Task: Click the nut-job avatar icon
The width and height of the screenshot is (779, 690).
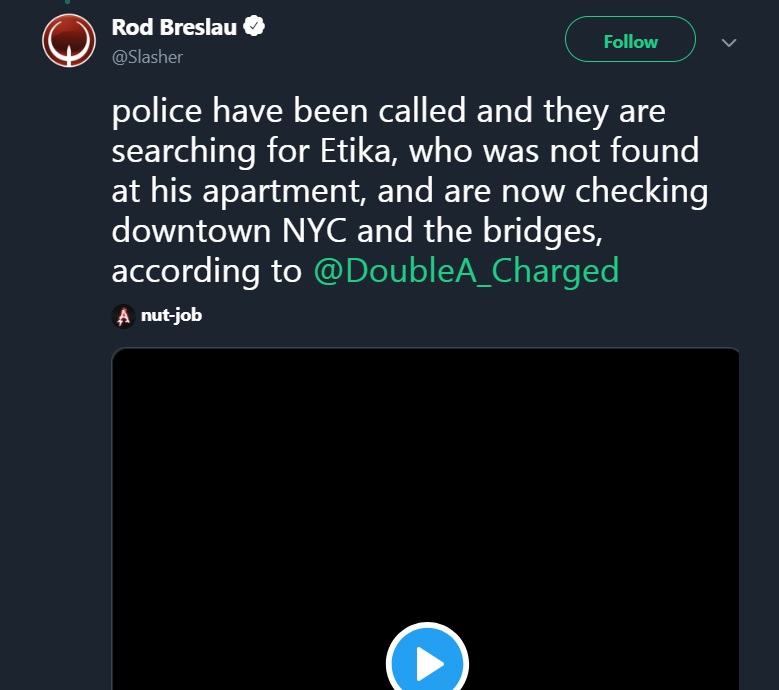Action: [x=123, y=316]
